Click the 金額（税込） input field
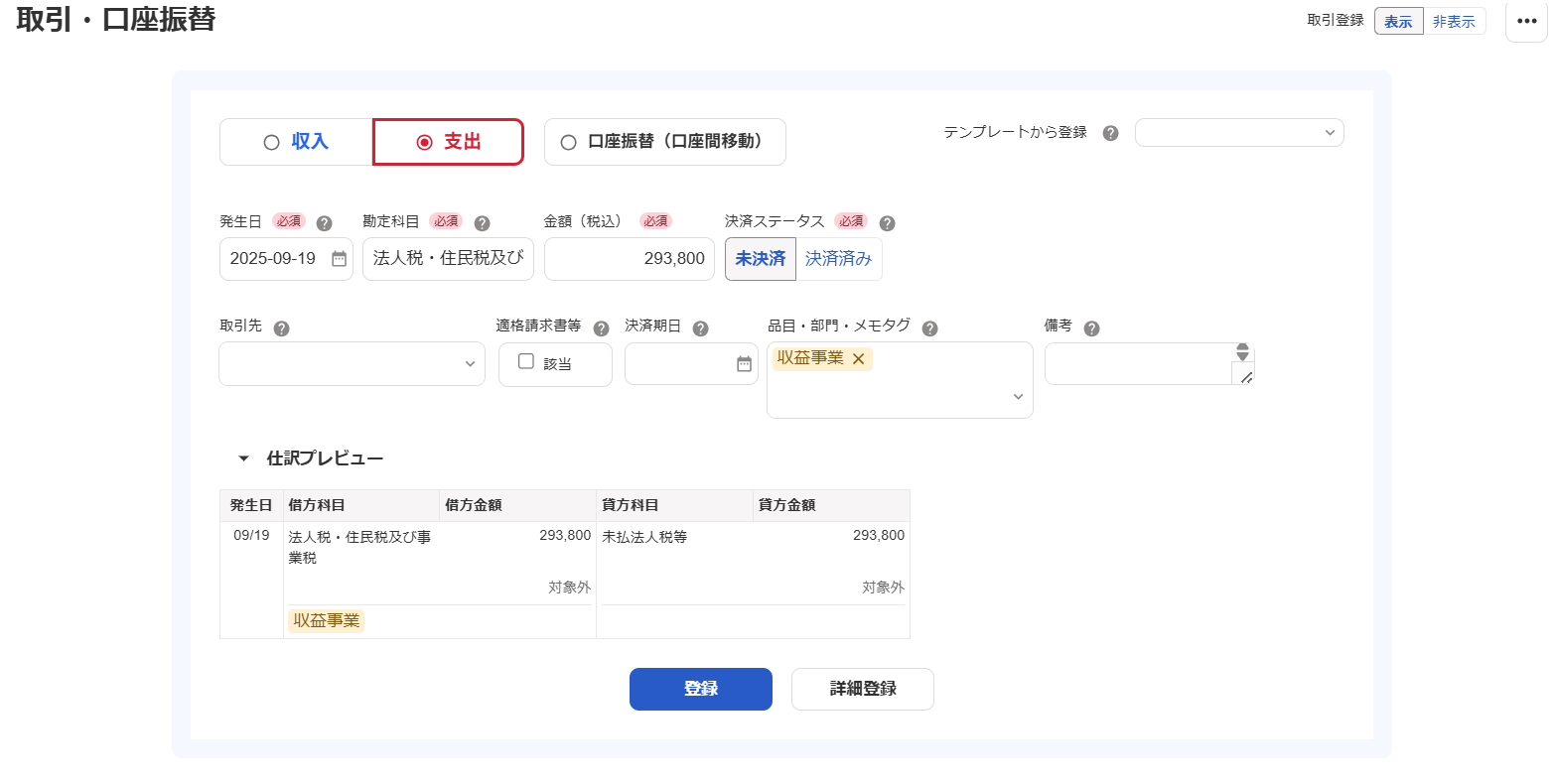Screen dimensions: 1554x784 (630, 259)
